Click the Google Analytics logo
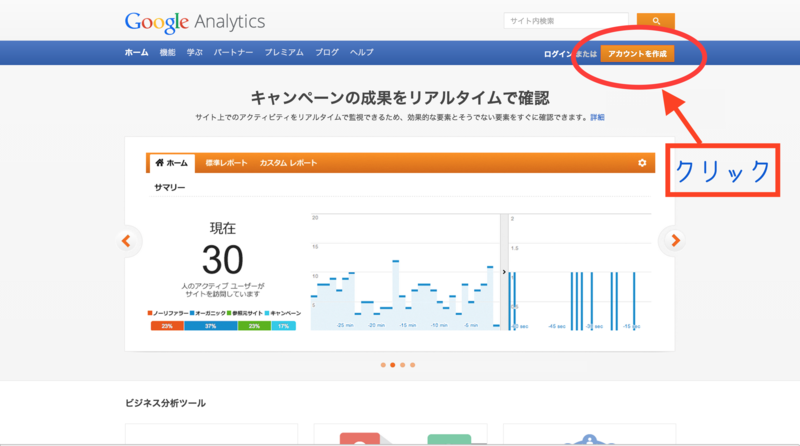 195,22
